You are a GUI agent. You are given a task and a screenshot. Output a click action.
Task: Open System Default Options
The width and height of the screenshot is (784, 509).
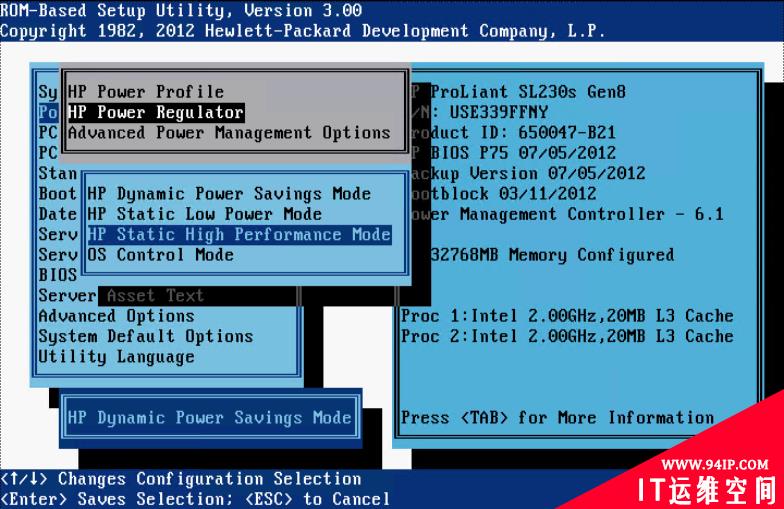tap(146, 336)
